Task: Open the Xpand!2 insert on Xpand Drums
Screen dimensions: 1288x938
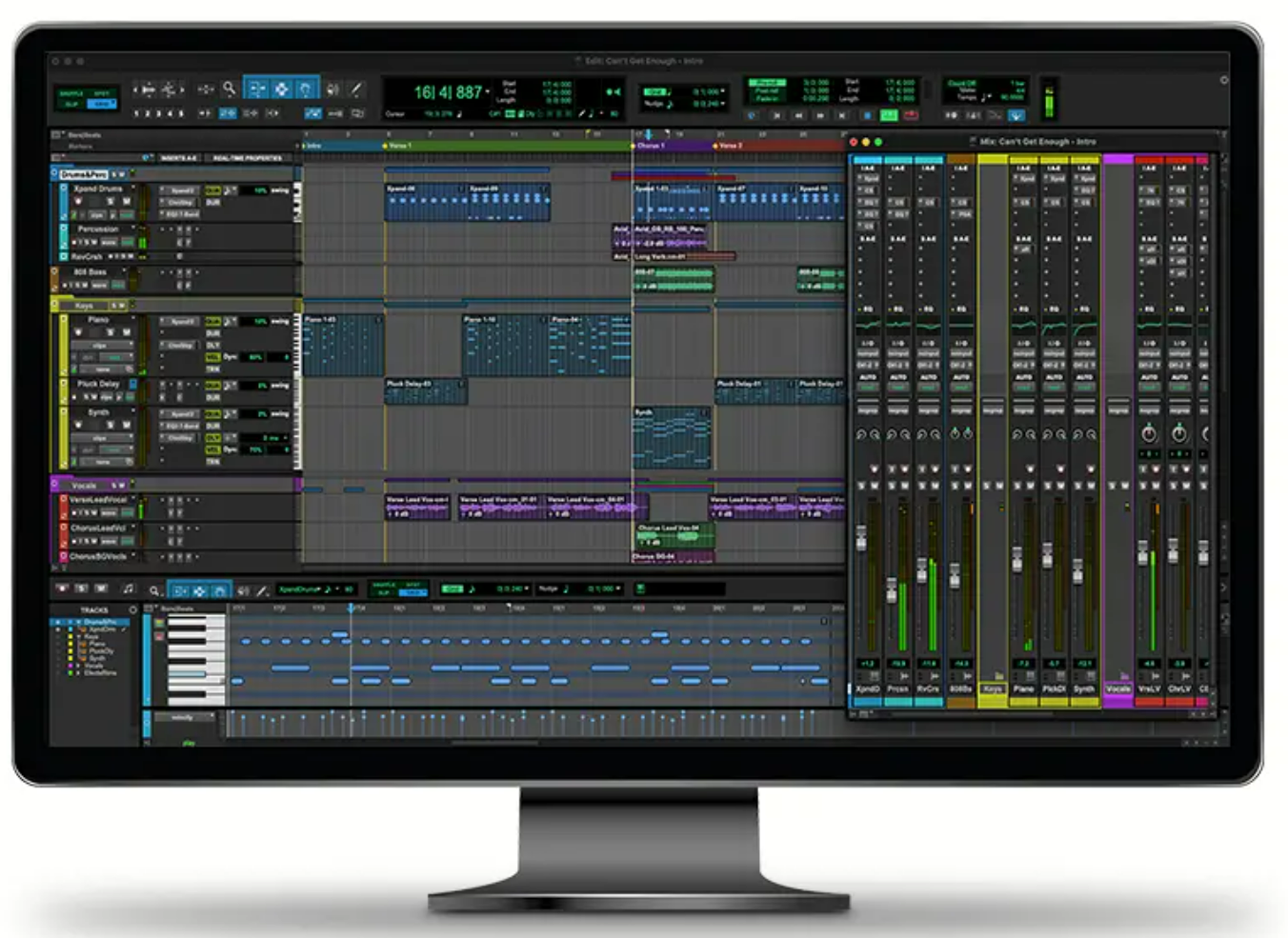Action: click(181, 190)
